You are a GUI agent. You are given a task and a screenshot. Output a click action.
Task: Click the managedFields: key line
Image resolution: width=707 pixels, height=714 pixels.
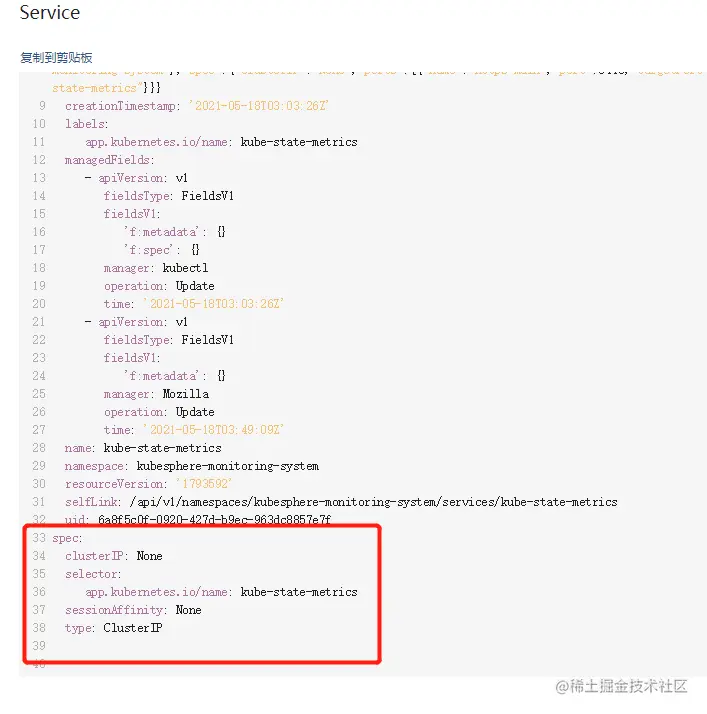point(109,160)
